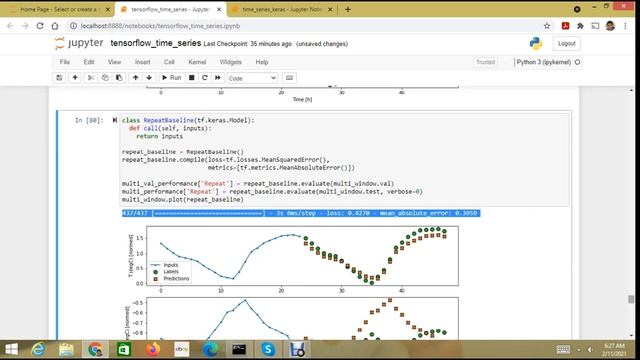Copy selected cells icon
The height and width of the screenshot is (360, 640).
pyautogui.click(x=105, y=78)
